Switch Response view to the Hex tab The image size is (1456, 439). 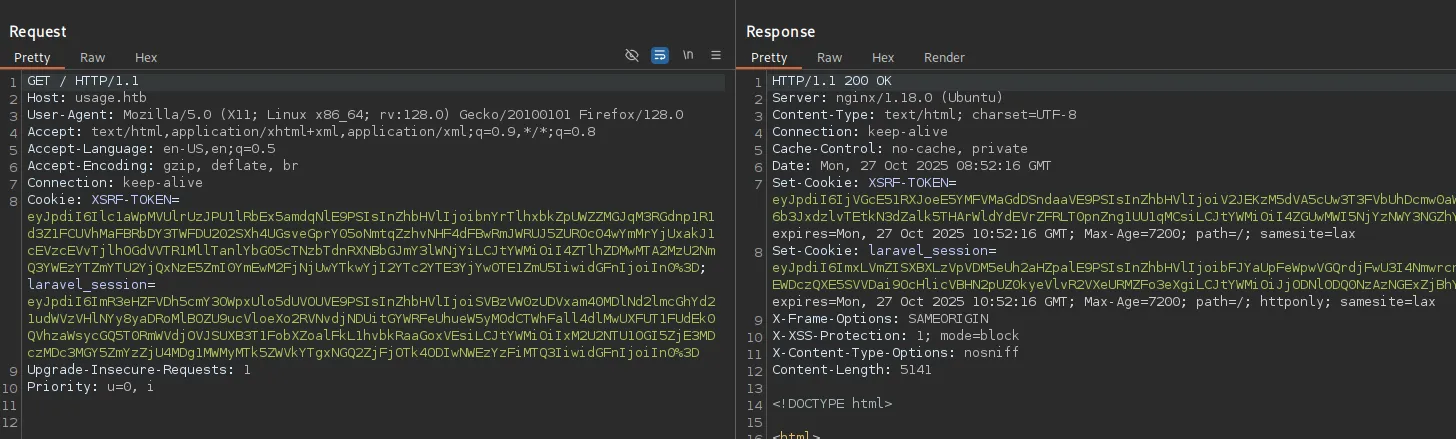[x=882, y=58]
